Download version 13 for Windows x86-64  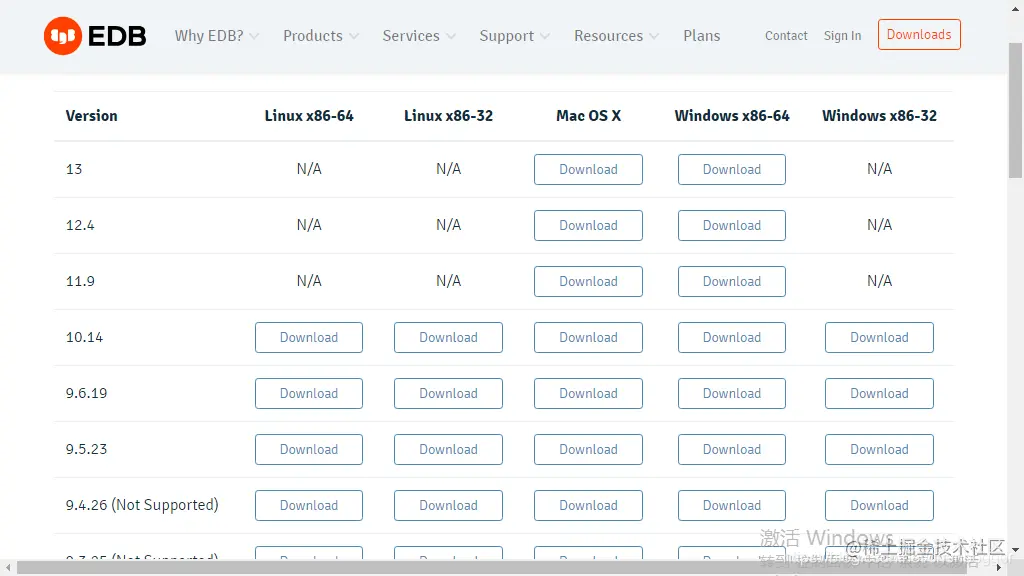[x=731, y=169]
